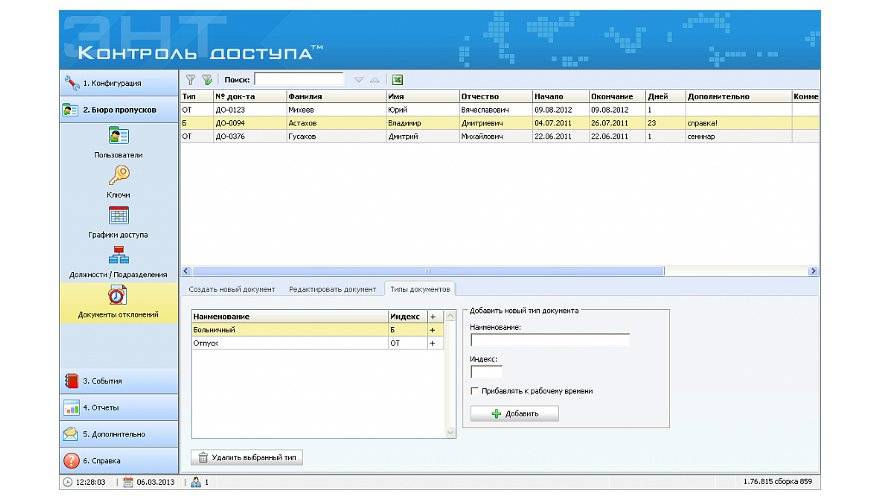Image resolution: width=880 pixels, height=500 pixels.
Task: Open Графики доступа schedule icon
Action: point(118,215)
